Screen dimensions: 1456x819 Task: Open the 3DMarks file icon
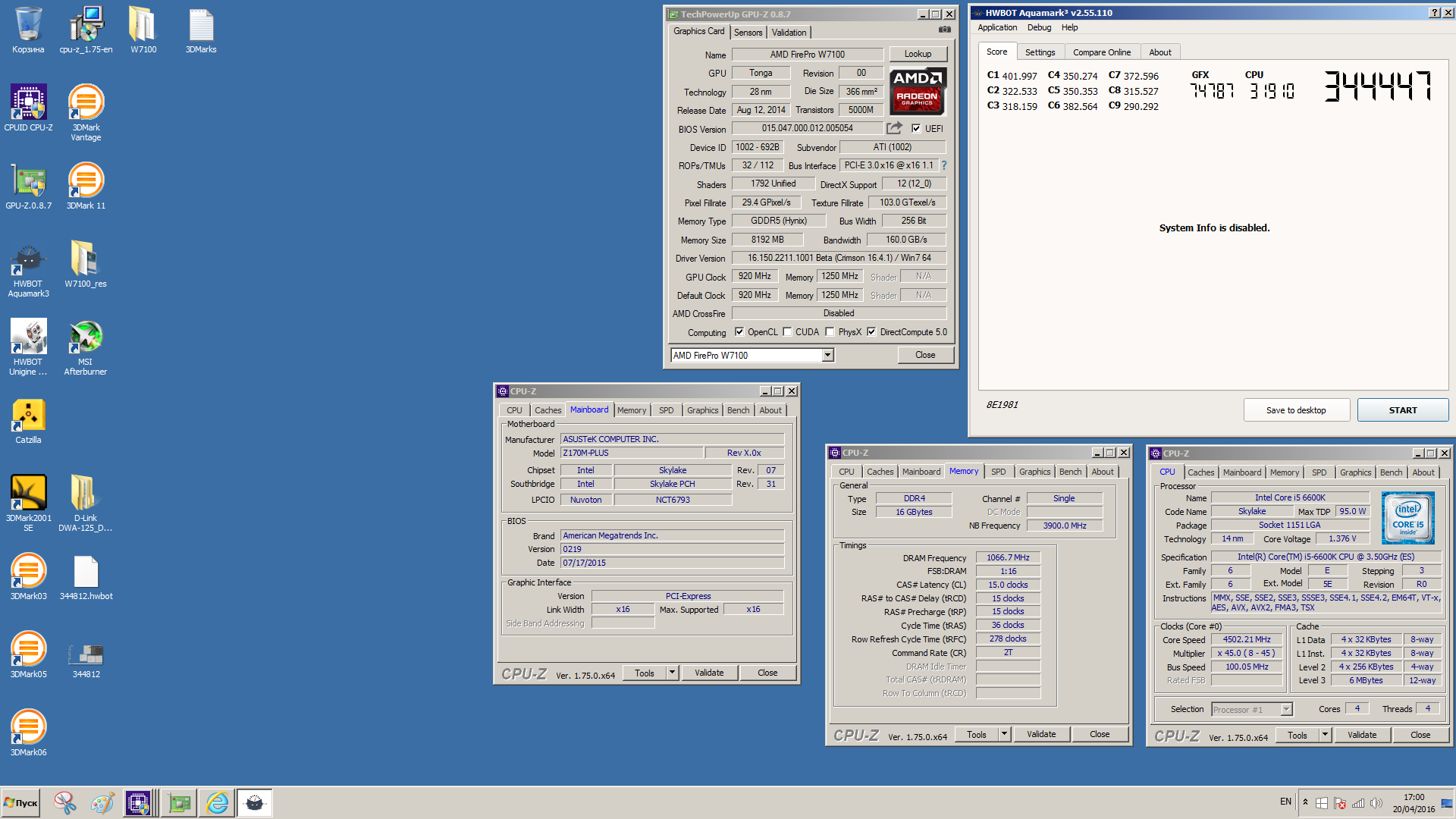point(201,30)
